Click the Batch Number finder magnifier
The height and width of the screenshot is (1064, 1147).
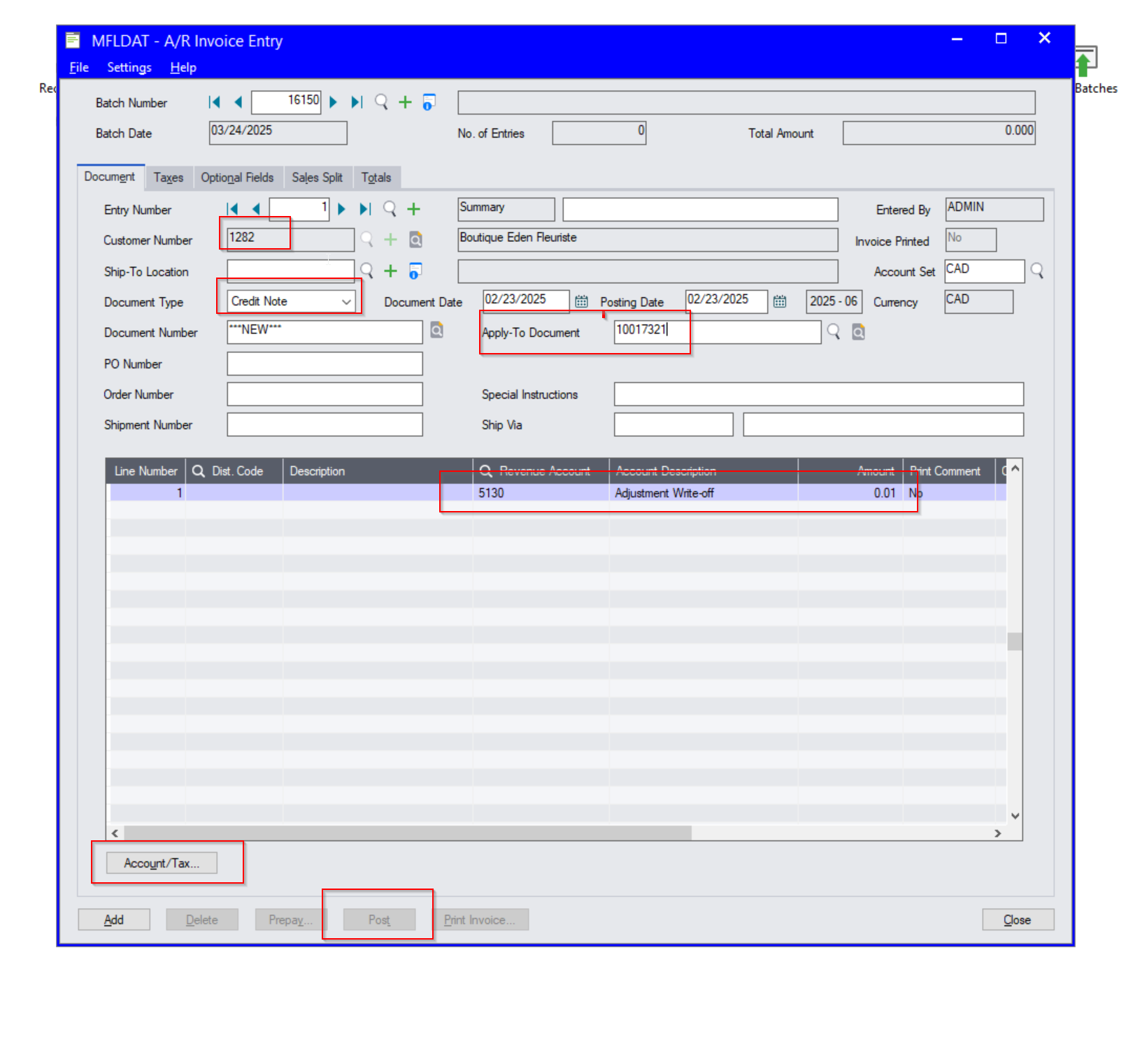click(381, 102)
